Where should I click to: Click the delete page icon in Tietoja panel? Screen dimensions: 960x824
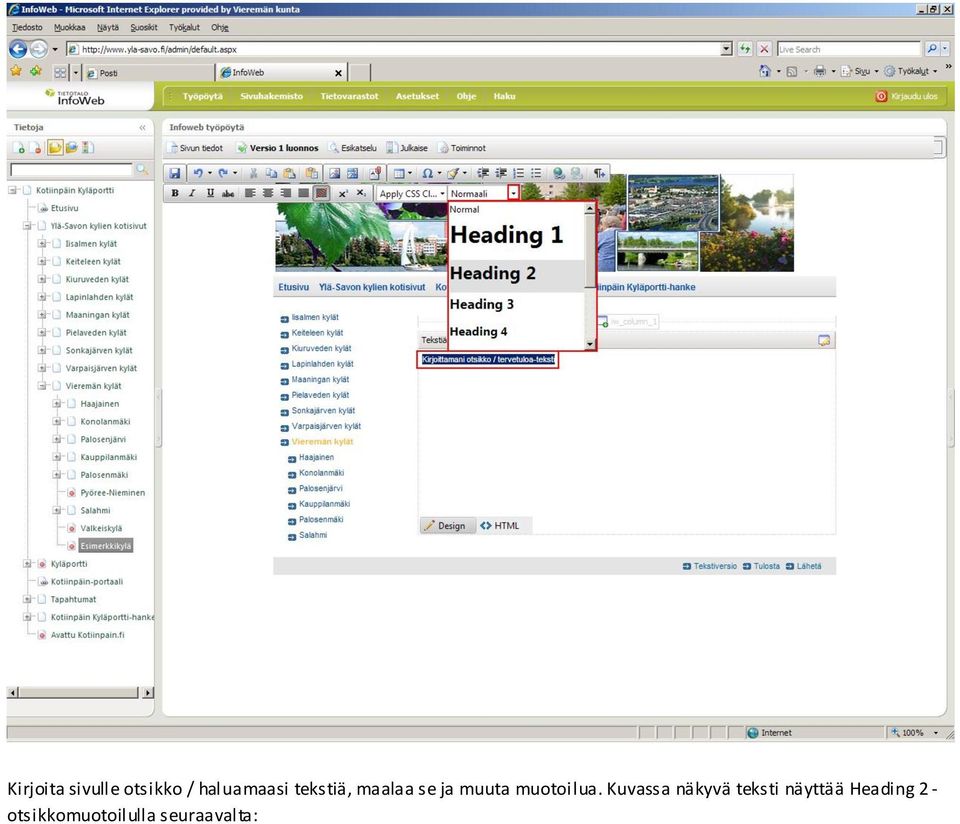pos(36,148)
